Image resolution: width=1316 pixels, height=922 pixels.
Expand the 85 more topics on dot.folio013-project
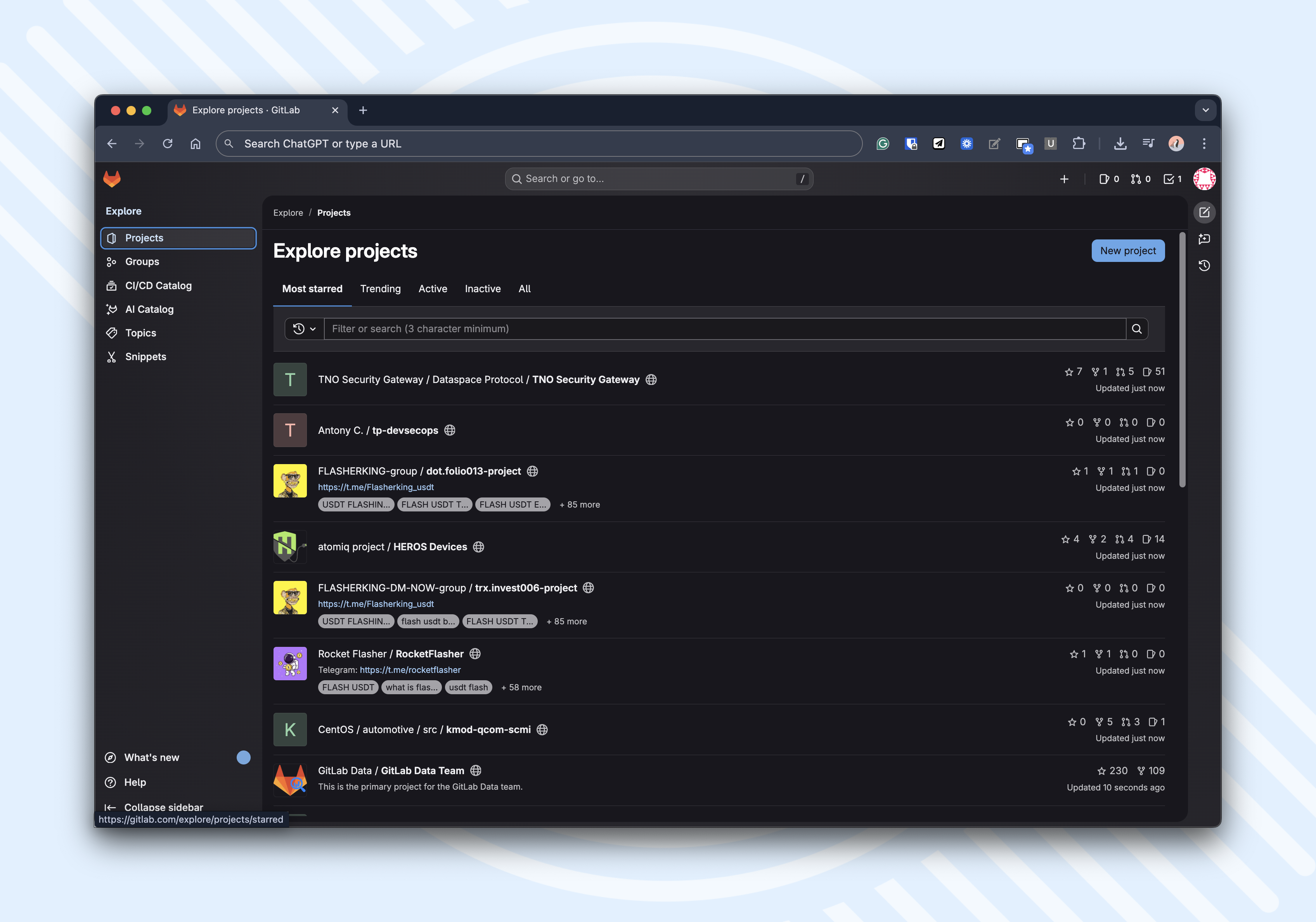point(580,504)
